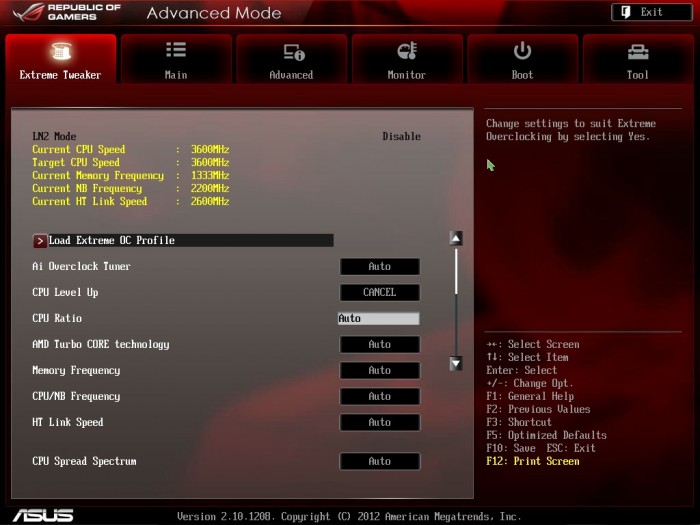Click the Boot tab power icon
The height and width of the screenshot is (525, 700).
click(x=522, y=50)
